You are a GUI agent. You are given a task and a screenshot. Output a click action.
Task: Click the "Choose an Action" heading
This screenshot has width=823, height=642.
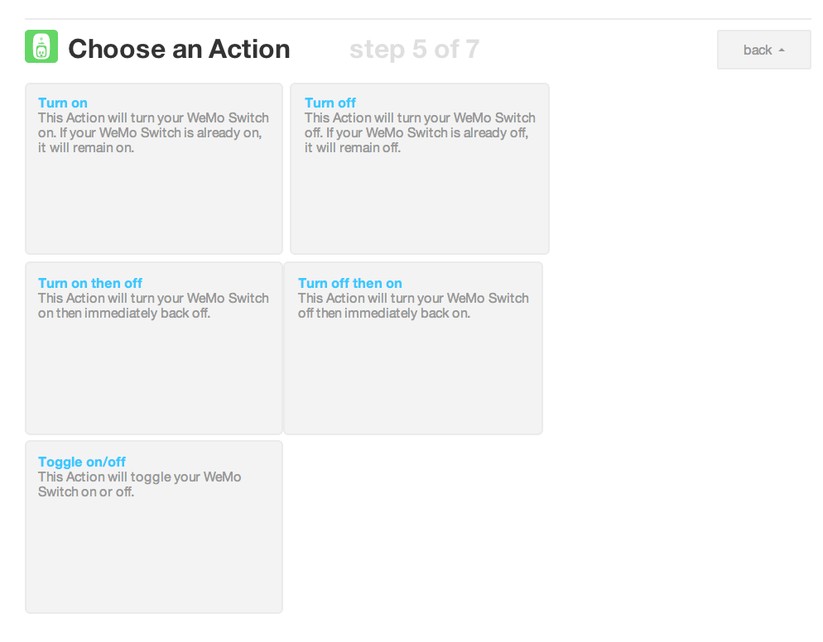click(179, 49)
